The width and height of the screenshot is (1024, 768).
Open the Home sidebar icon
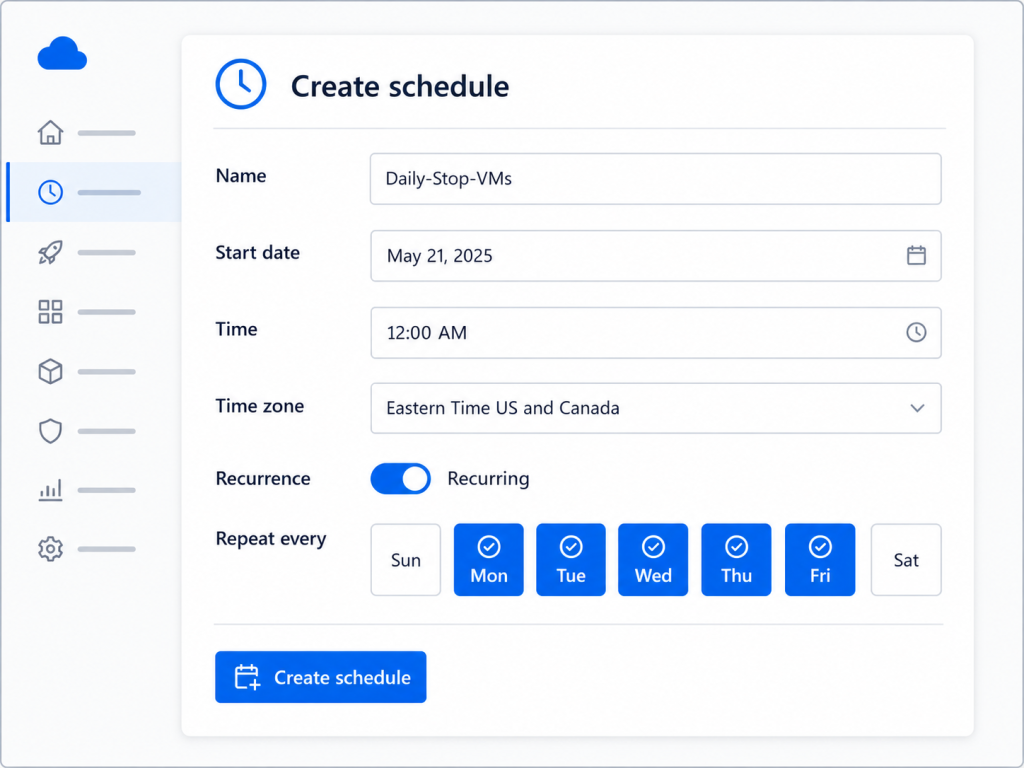50,133
